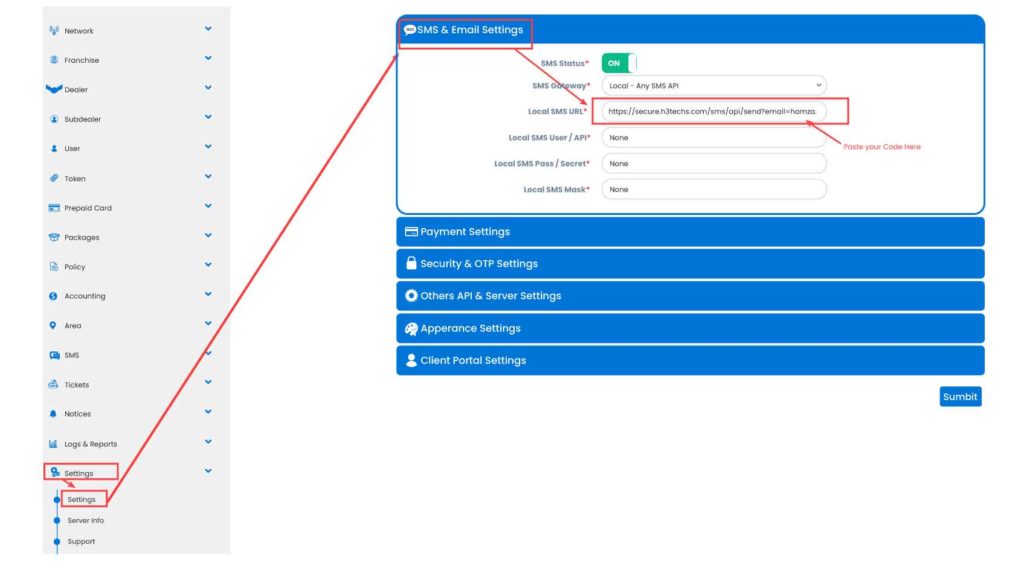This screenshot has width=1024, height=562.
Task: Click the Prepaid Card icon
Action: 54,208
